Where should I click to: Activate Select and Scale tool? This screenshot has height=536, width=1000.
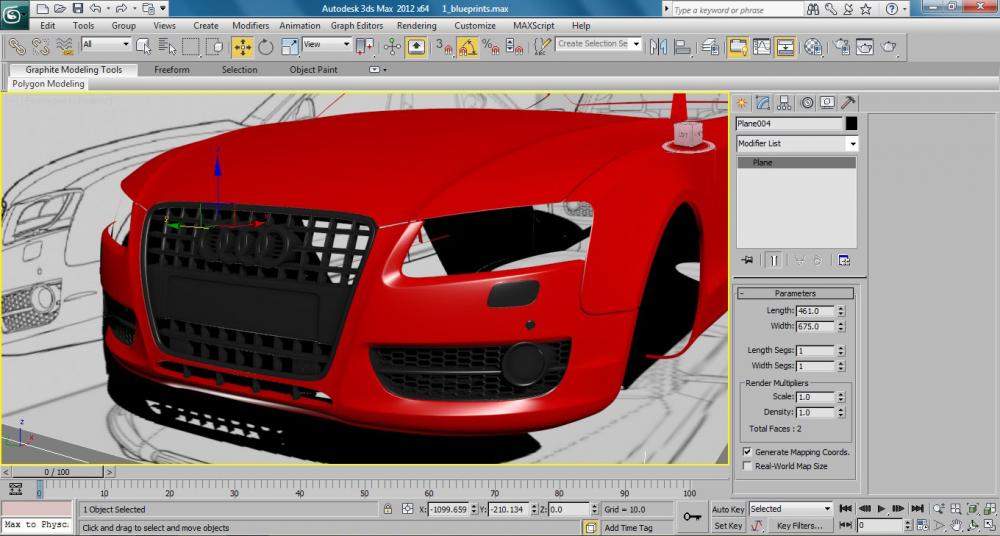[290, 46]
